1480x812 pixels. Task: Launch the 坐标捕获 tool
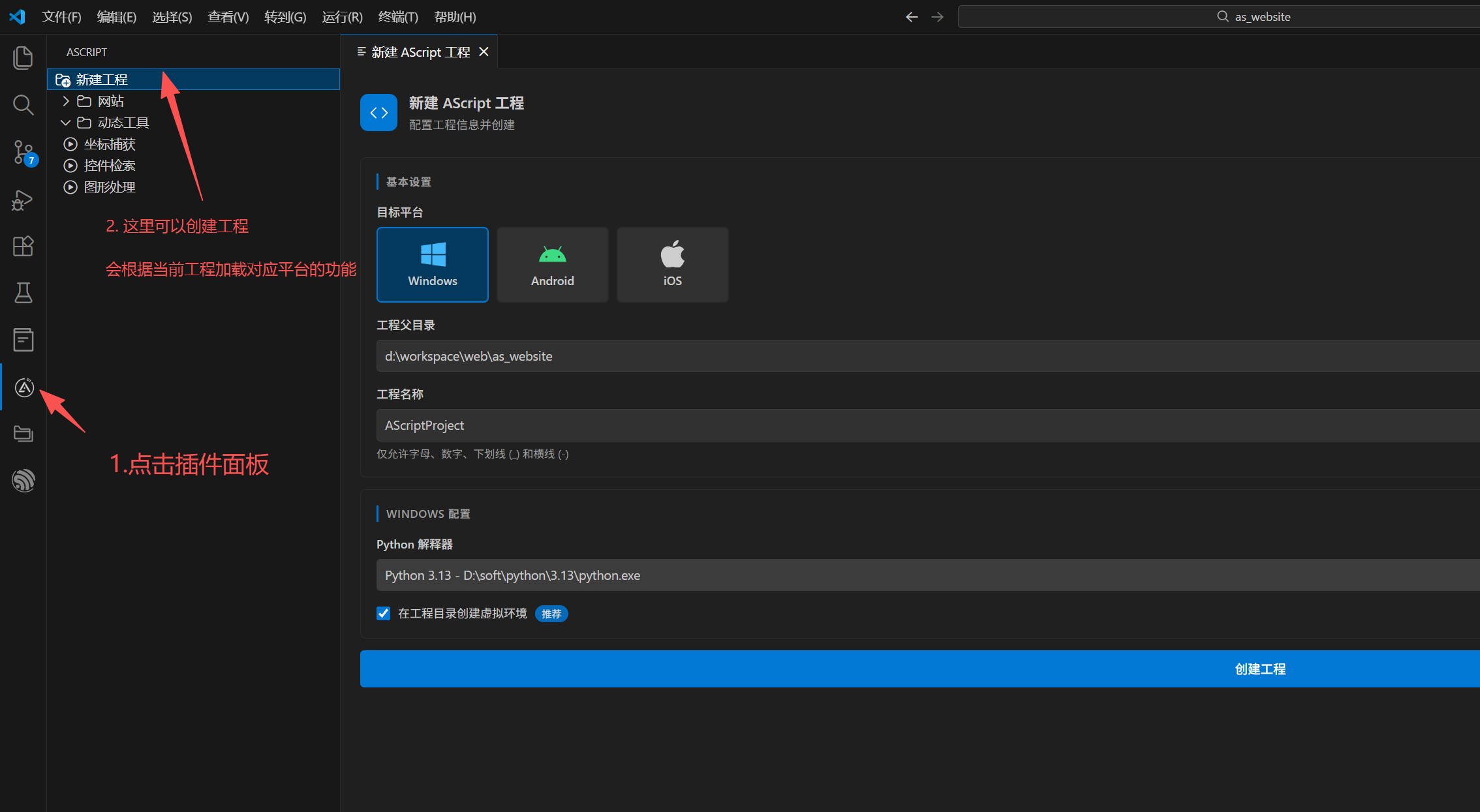[109, 144]
